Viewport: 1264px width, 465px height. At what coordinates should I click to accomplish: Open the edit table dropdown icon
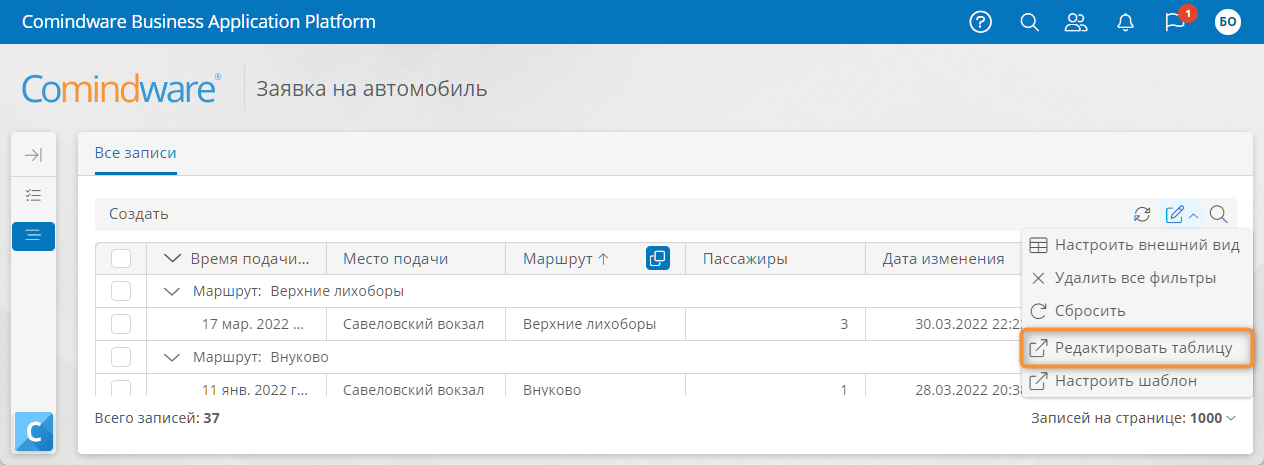click(x=1181, y=214)
